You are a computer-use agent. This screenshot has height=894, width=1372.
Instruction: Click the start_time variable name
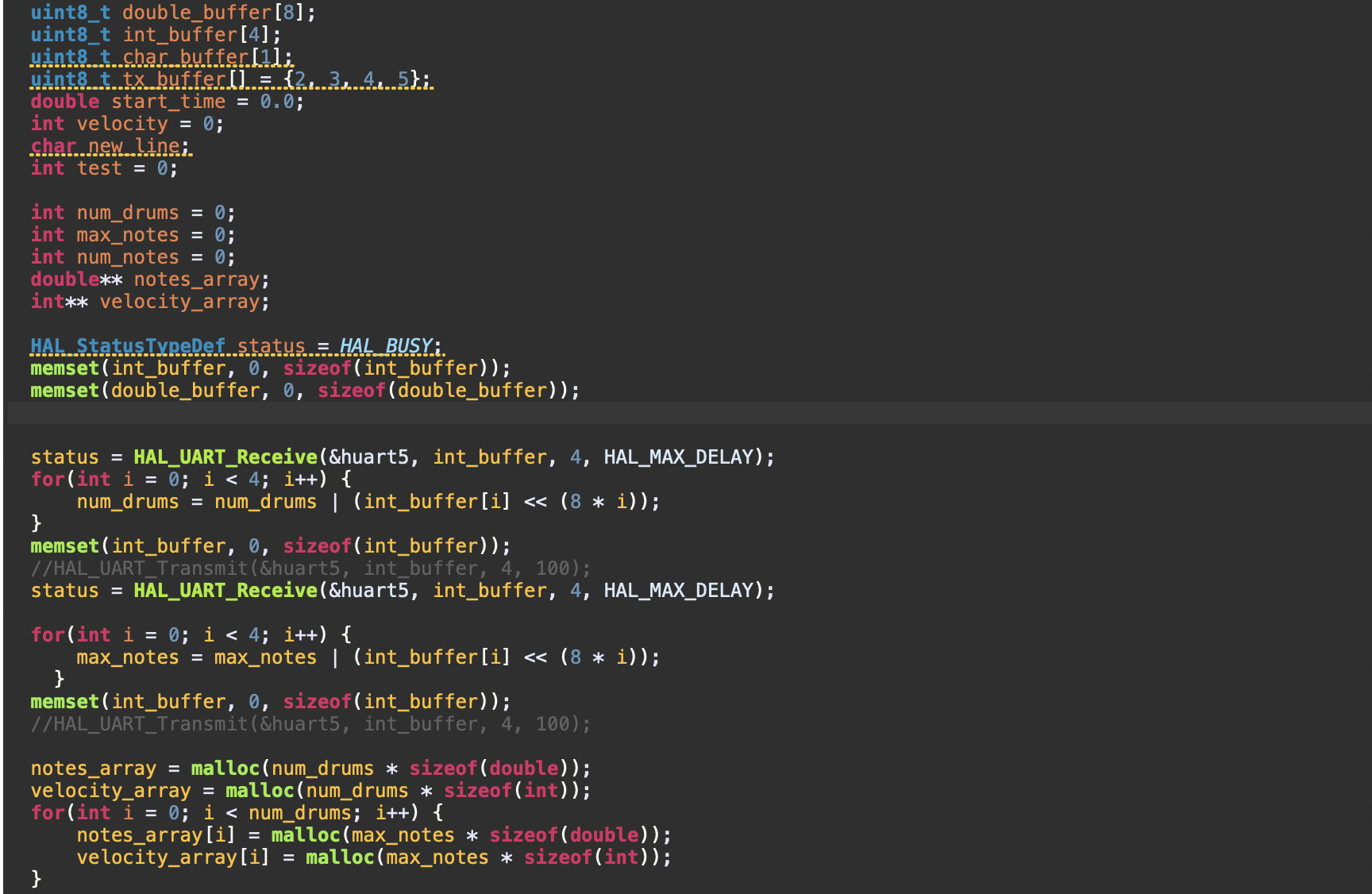tap(168, 102)
